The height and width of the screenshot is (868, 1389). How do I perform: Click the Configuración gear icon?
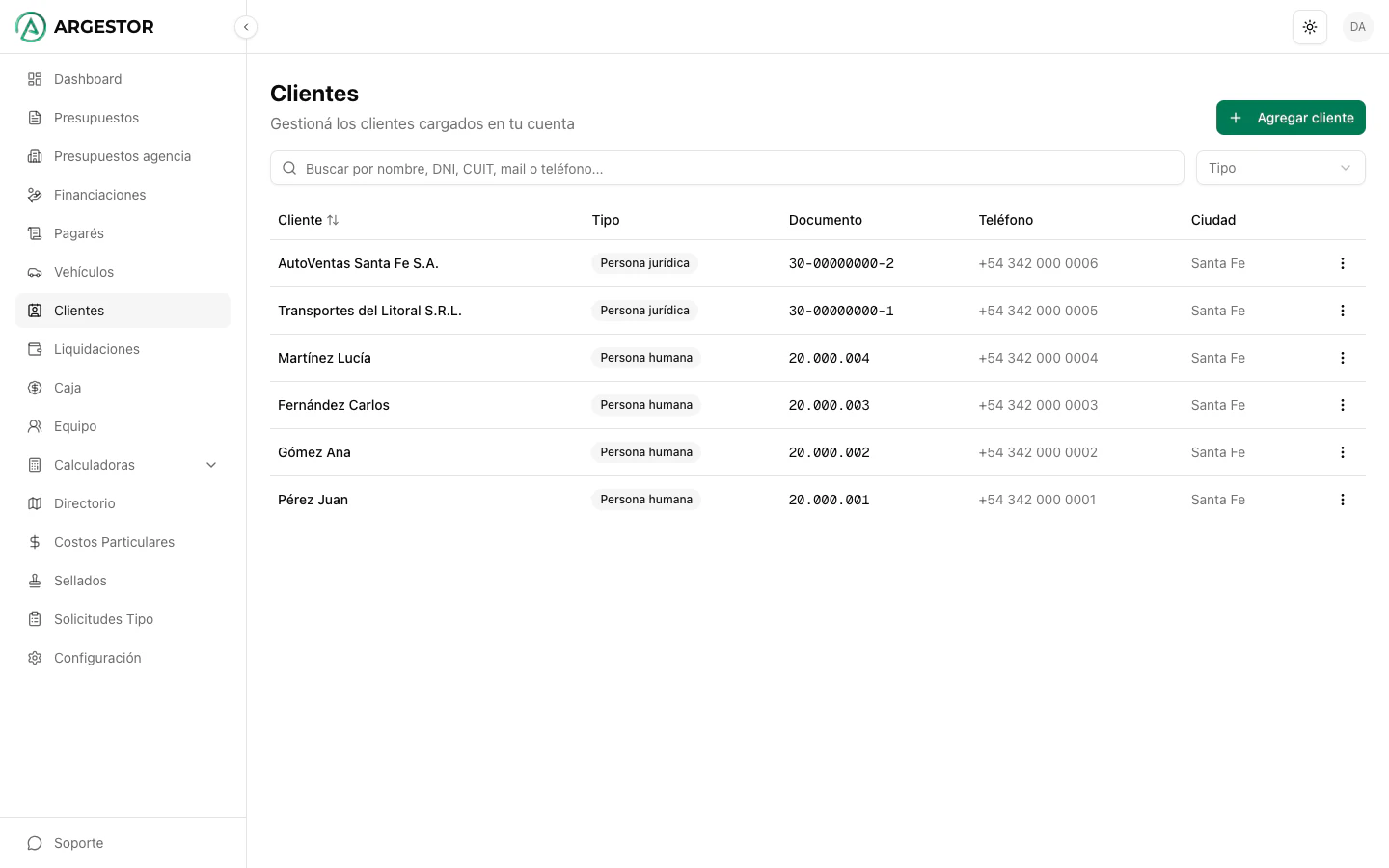tap(35, 658)
